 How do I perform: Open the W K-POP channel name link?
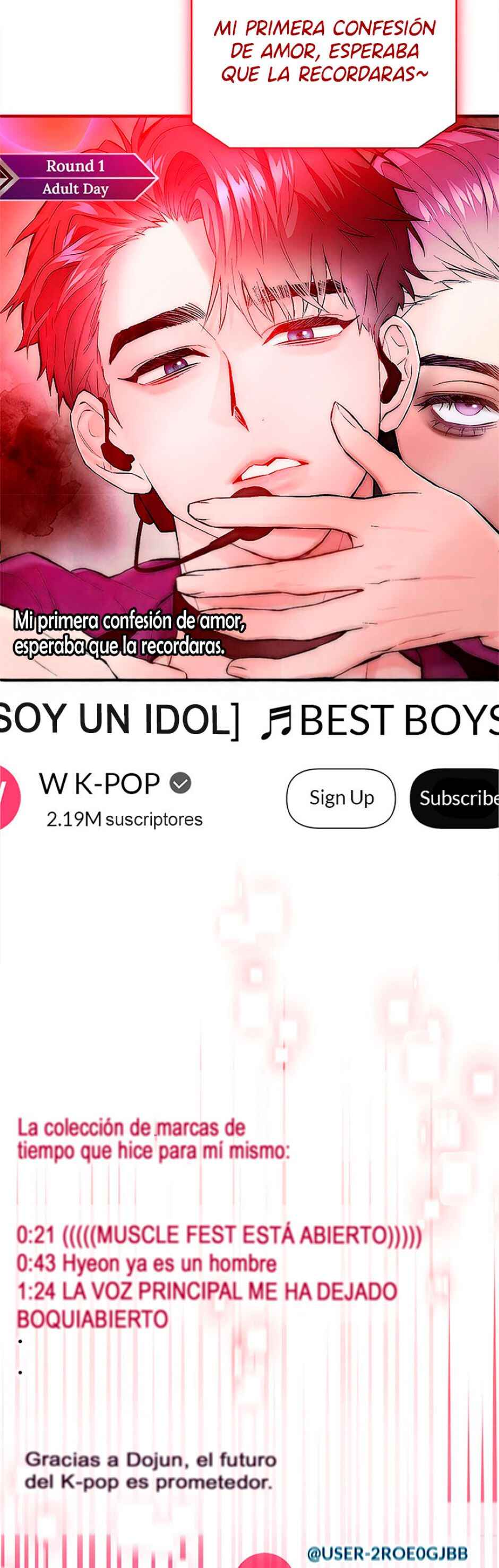[x=99, y=783]
